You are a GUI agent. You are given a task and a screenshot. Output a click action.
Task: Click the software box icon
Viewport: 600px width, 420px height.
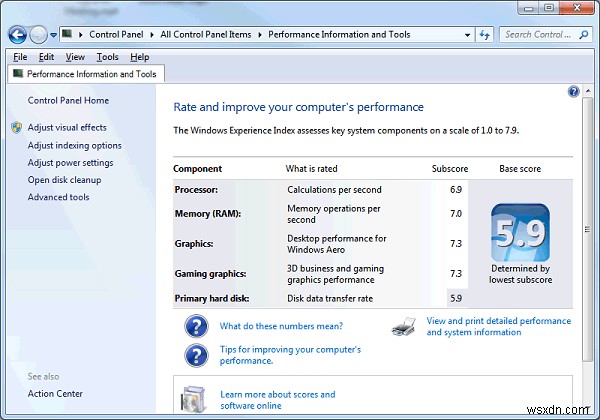tap(193, 399)
